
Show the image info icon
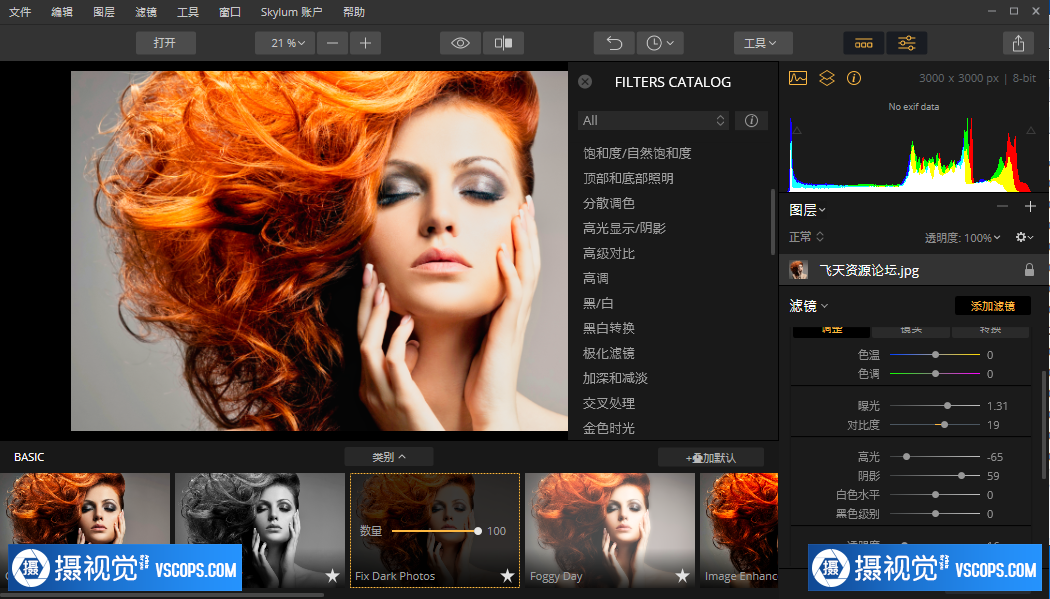[x=854, y=78]
